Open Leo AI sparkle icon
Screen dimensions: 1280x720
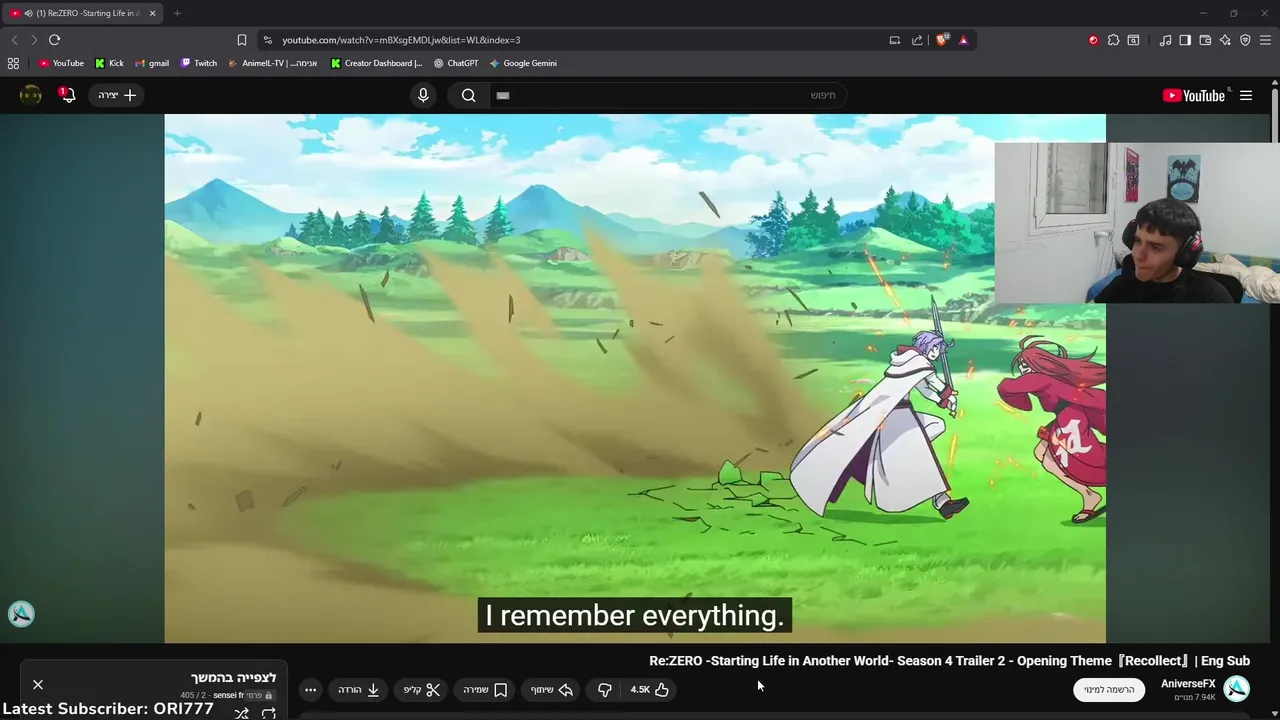[x=1225, y=40]
